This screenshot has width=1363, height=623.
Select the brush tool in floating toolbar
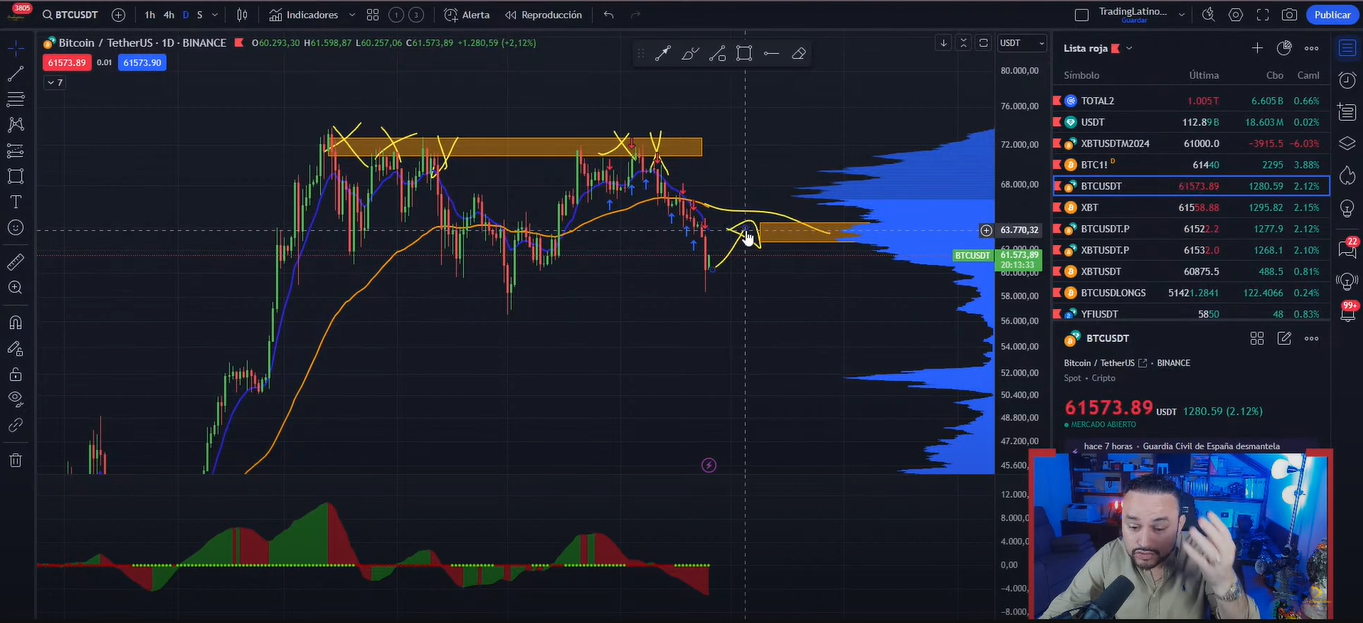690,54
